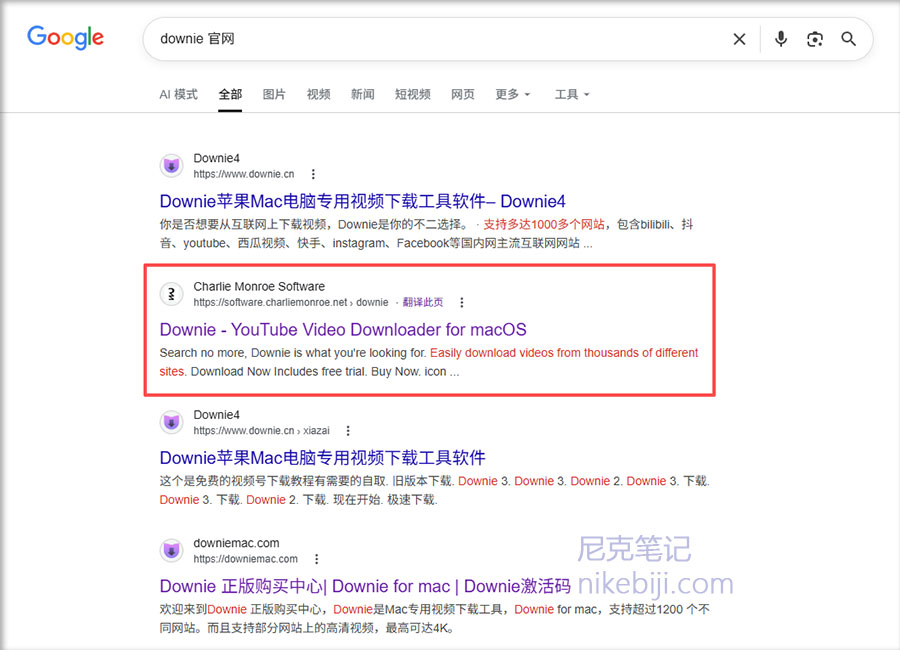This screenshot has width=900, height=650.
Task: Click https://downiemac.com URL text
Action: coord(246,559)
